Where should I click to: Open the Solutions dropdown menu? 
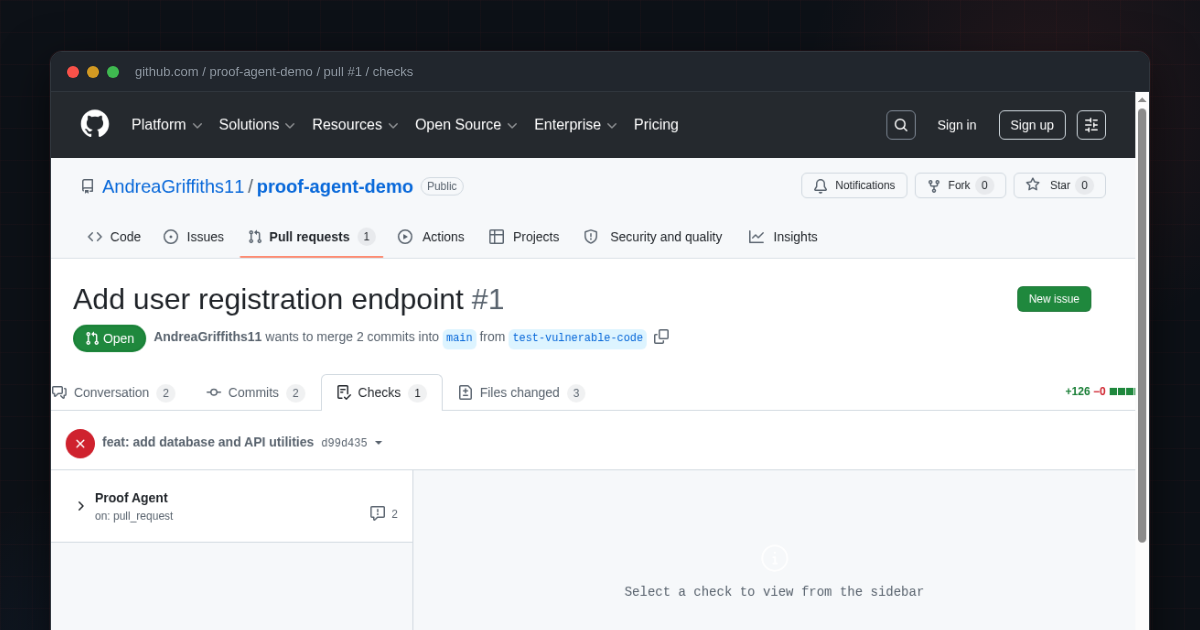pos(256,125)
